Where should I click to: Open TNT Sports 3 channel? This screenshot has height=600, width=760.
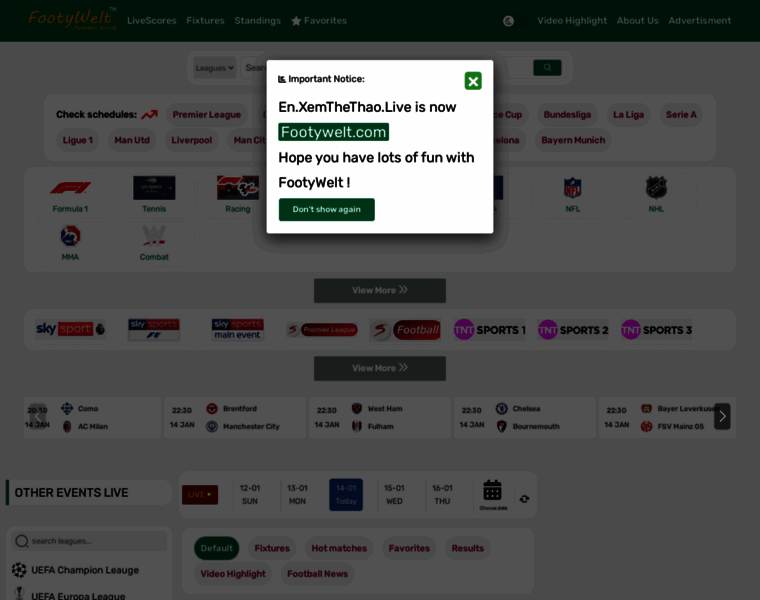point(656,330)
